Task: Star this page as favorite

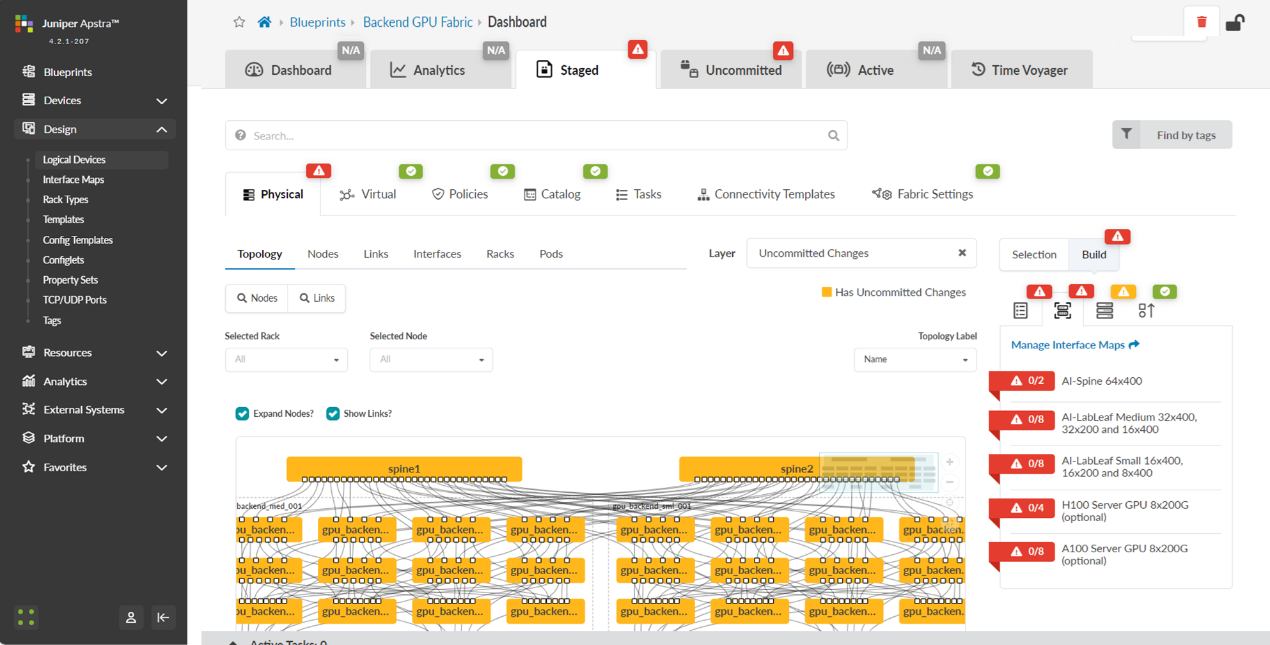Action: [x=239, y=22]
